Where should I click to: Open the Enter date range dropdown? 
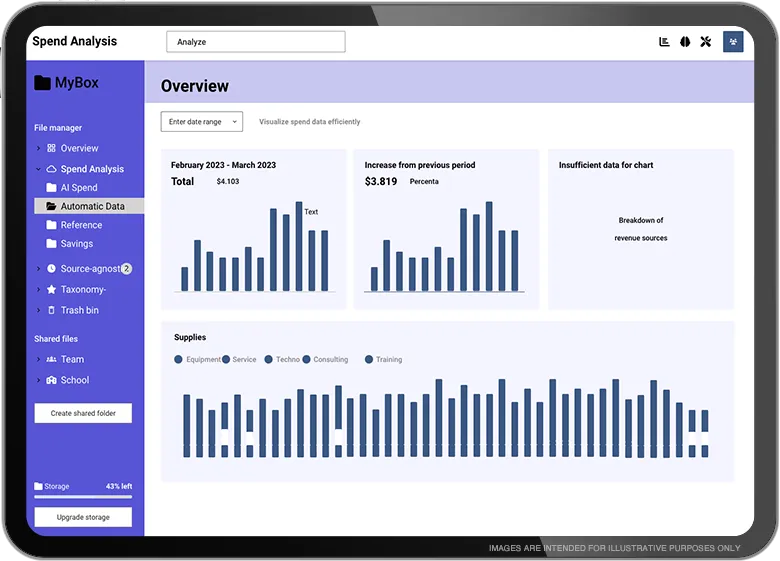[x=201, y=121]
